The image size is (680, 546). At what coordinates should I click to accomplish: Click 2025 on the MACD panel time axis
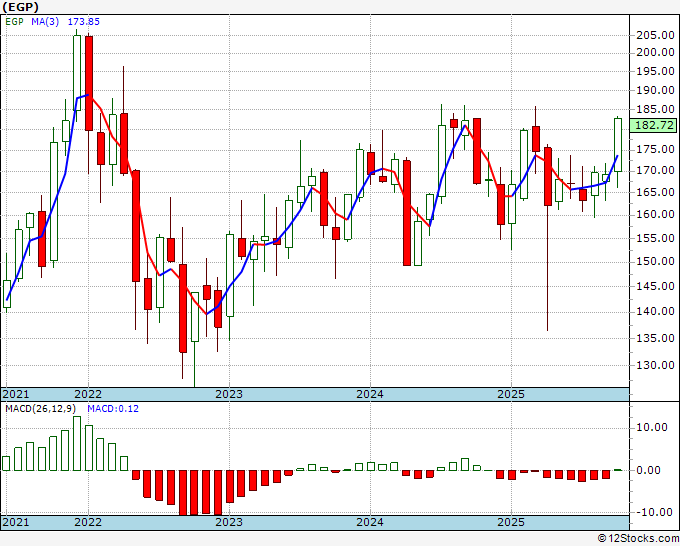click(x=511, y=522)
